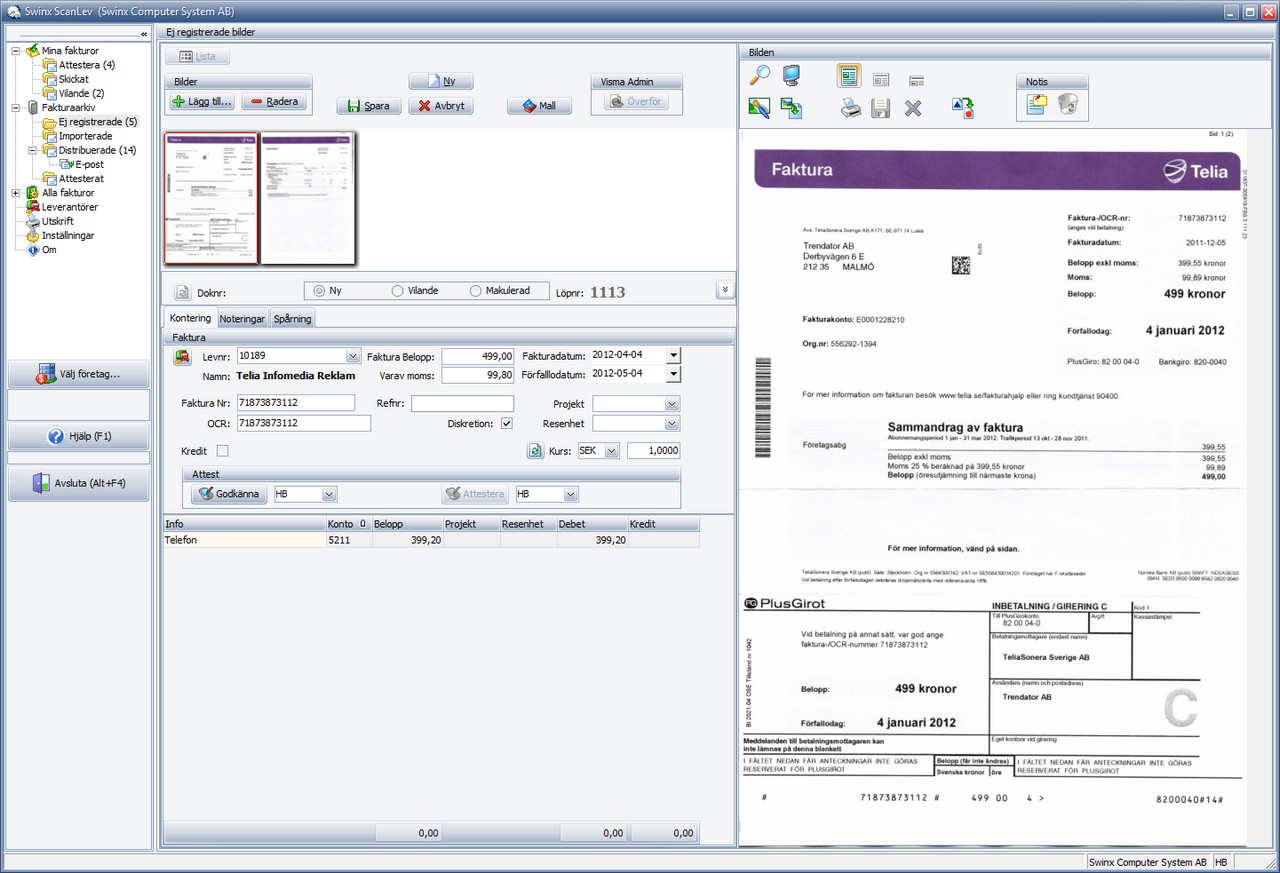1280x873 pixels.
Task: Click the Doknr refresh icon
Action: pos(183,292)
